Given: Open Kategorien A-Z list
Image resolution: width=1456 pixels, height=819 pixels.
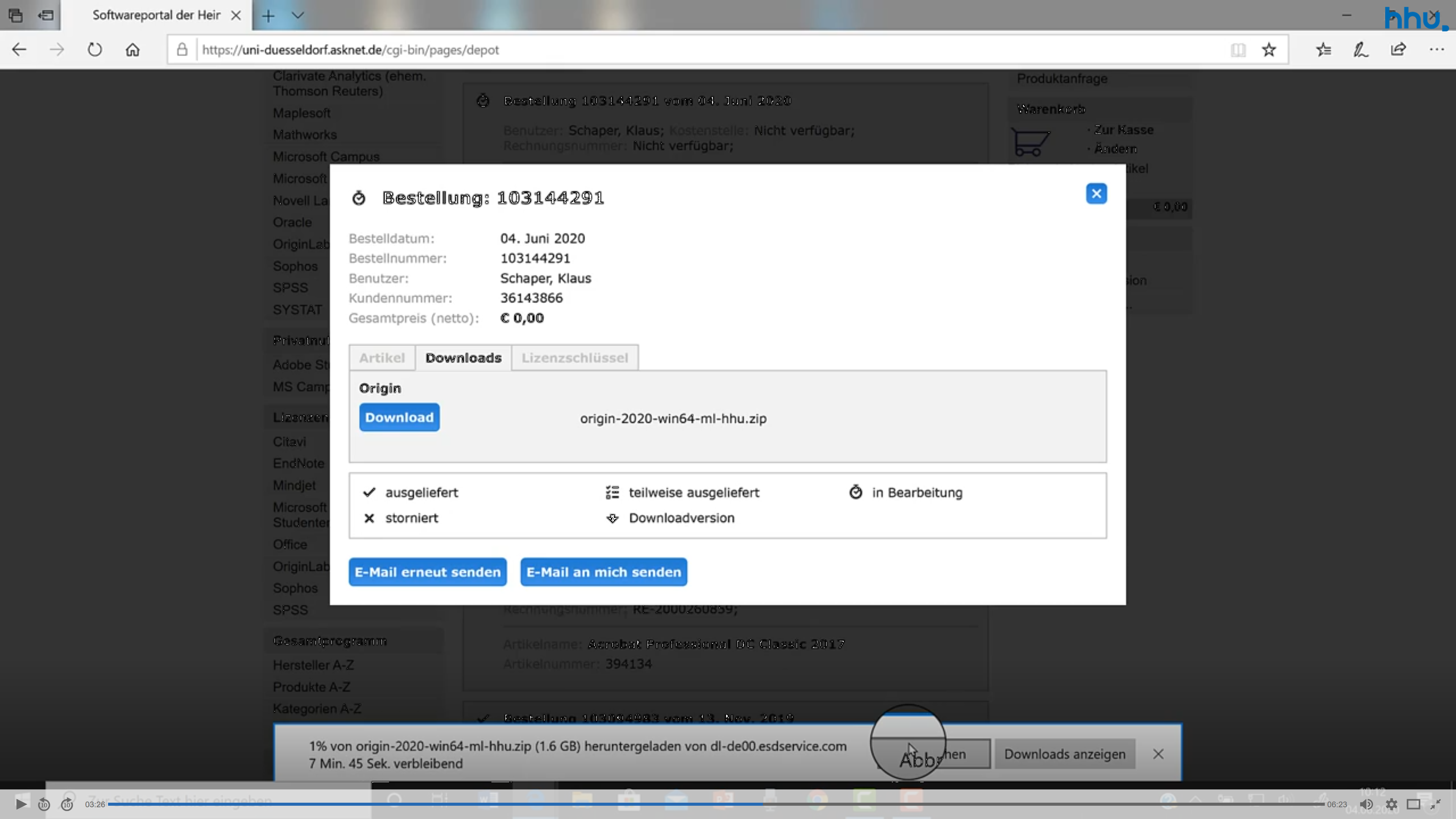Looking at the screenshot, I should [317, 709].
